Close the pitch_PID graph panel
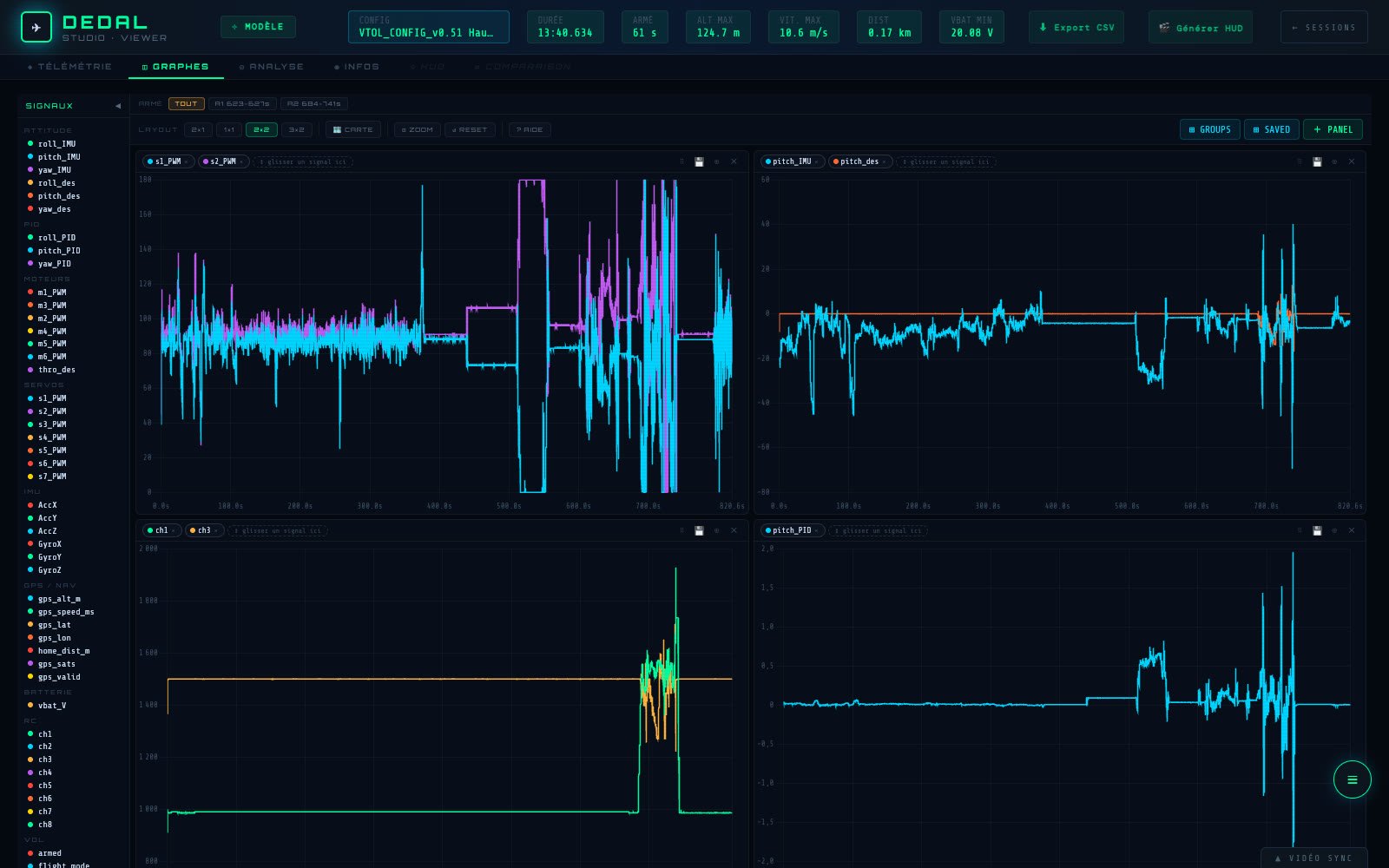This screenshot has width=1389, height=868. (1352, 530)
